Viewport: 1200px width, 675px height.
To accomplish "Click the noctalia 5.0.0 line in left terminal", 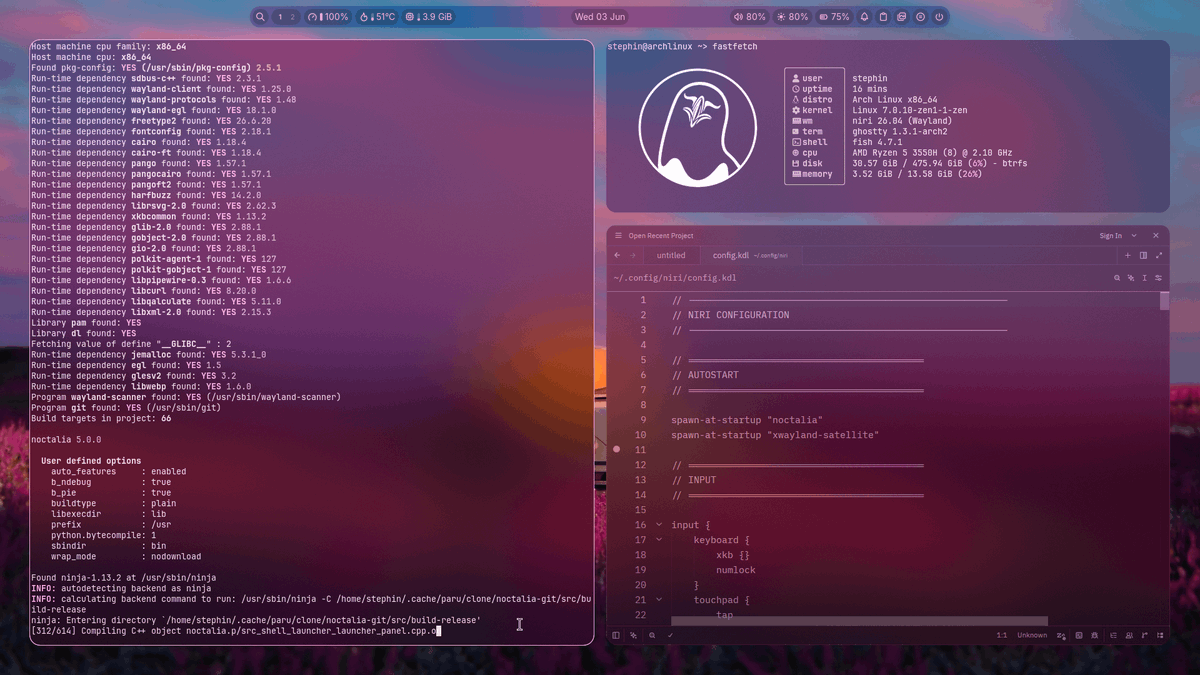I will click(66, 440).
